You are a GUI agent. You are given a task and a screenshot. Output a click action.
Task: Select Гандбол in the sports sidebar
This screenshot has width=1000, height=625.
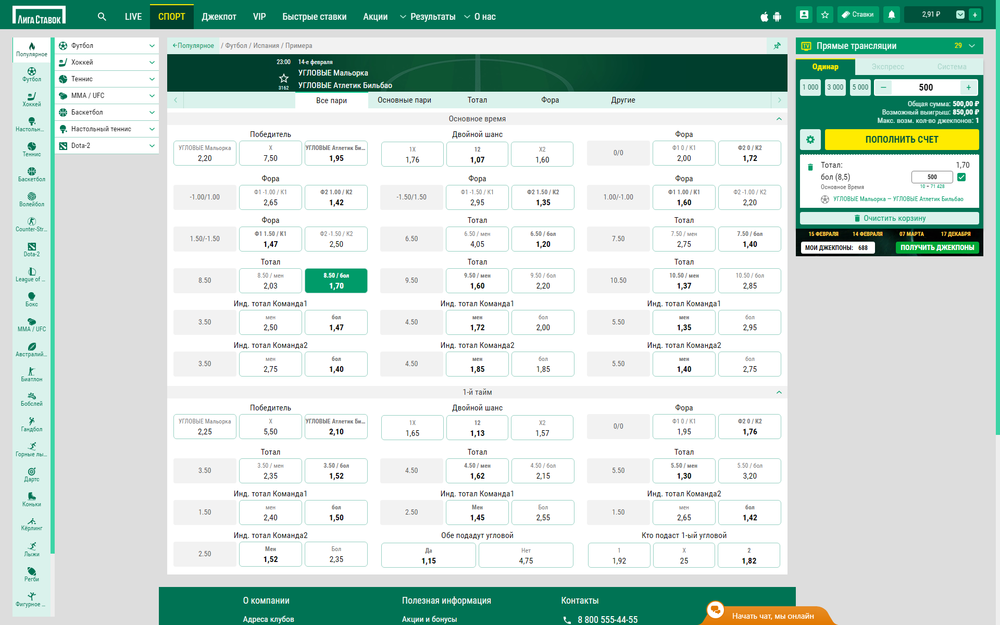point(31,425)
